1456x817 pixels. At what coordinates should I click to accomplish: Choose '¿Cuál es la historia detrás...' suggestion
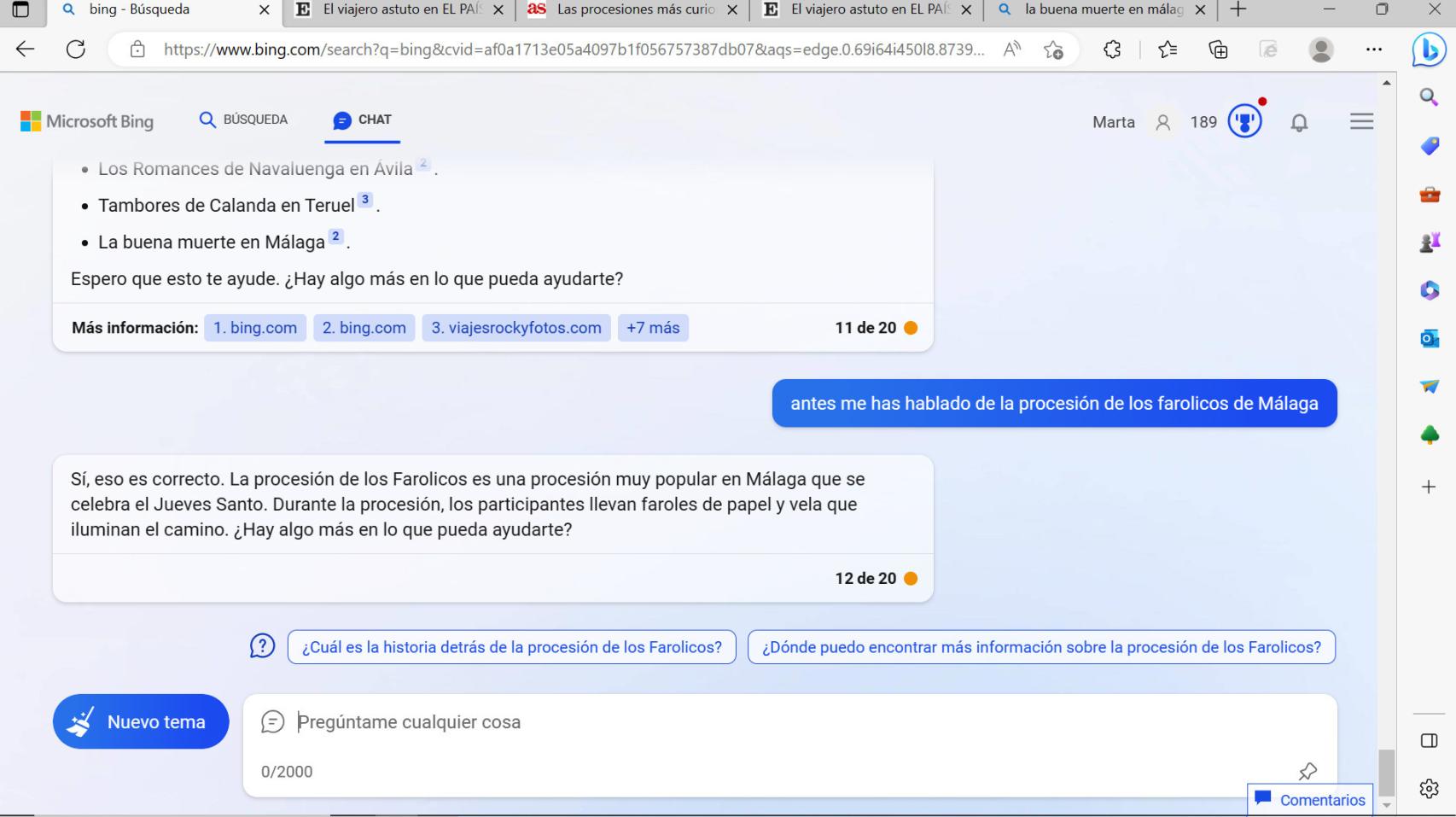[x=512, y=647]
